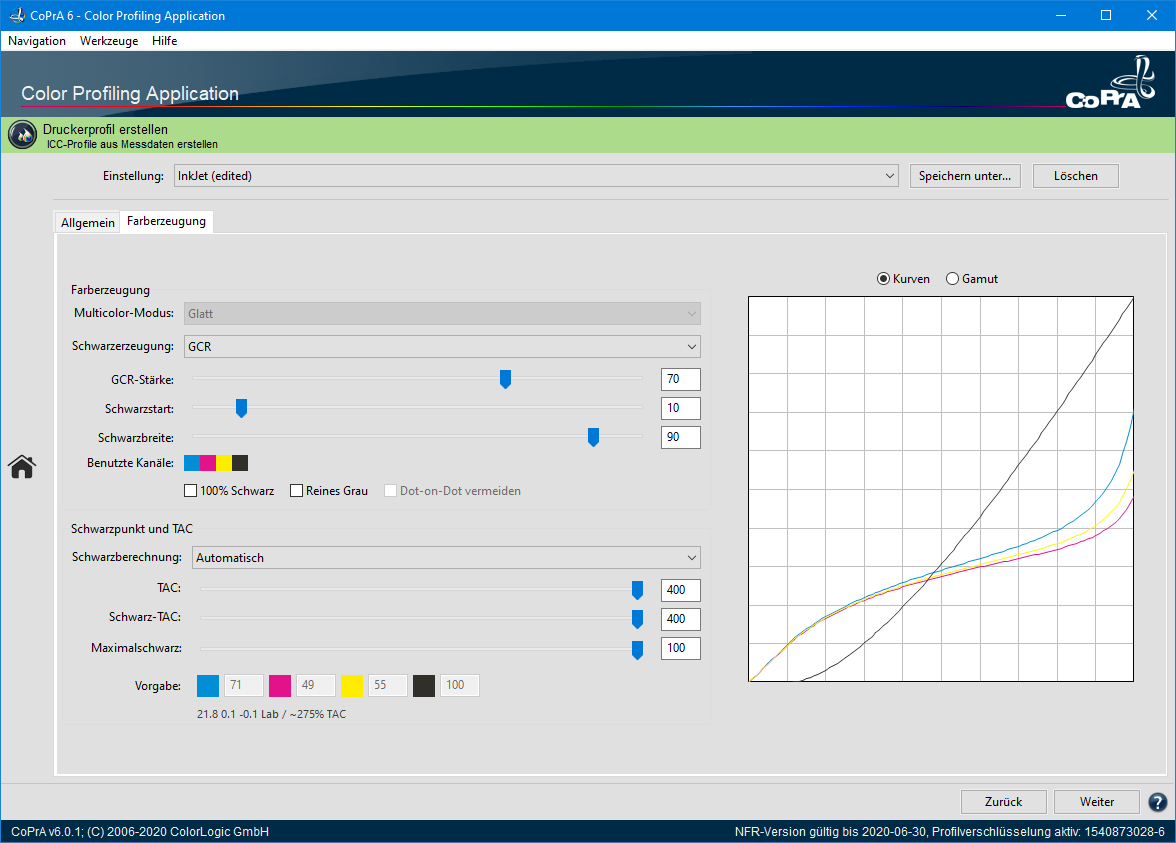Viewport: 1176px width, 843px height.
Task: Toggle the Reines Grau checkbox
Action: (x=297, y=491)
